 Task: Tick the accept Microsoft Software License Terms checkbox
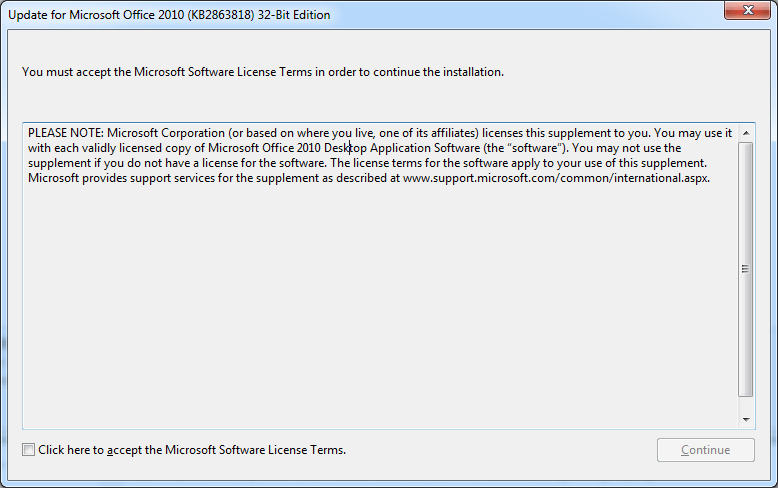point(28,450)
